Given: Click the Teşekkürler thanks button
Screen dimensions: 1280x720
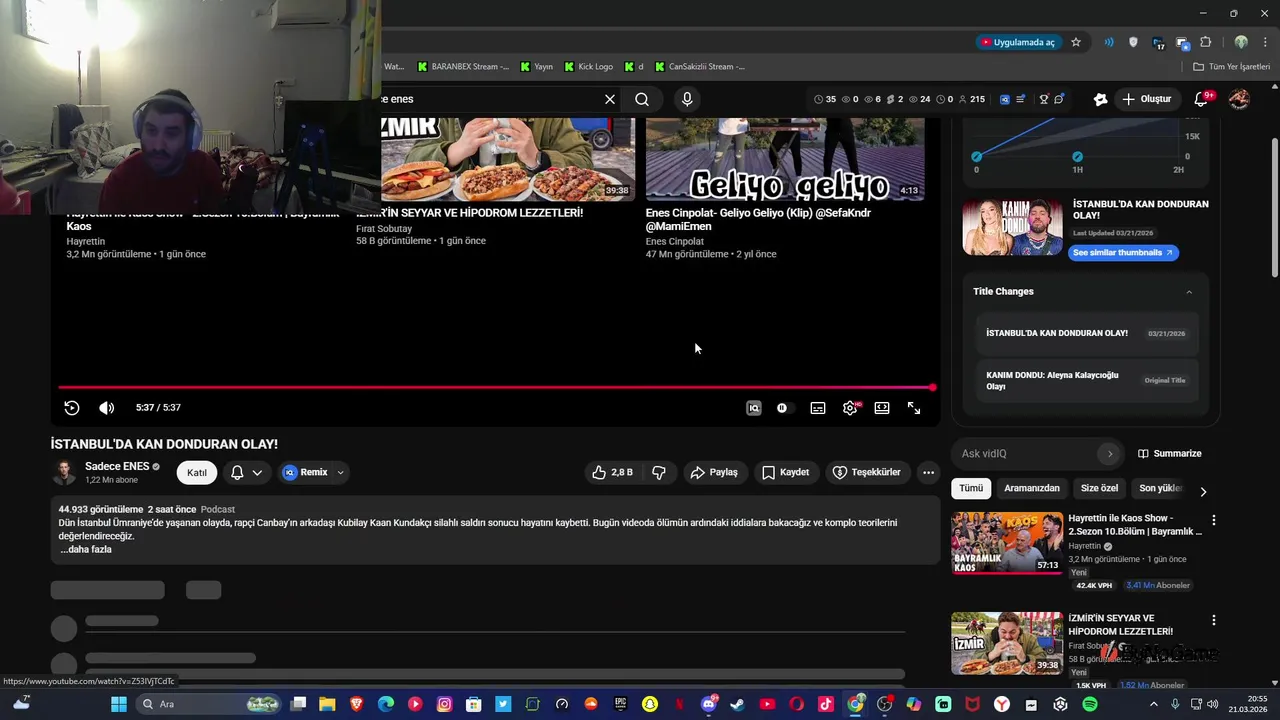Looking at the screenshot, I should click(866, 472).
